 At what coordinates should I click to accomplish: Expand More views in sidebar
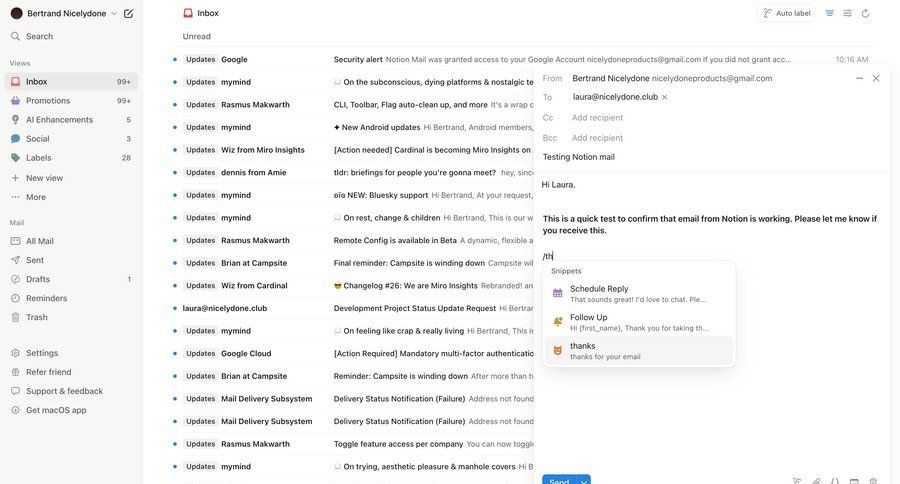(x=71, y=197)
